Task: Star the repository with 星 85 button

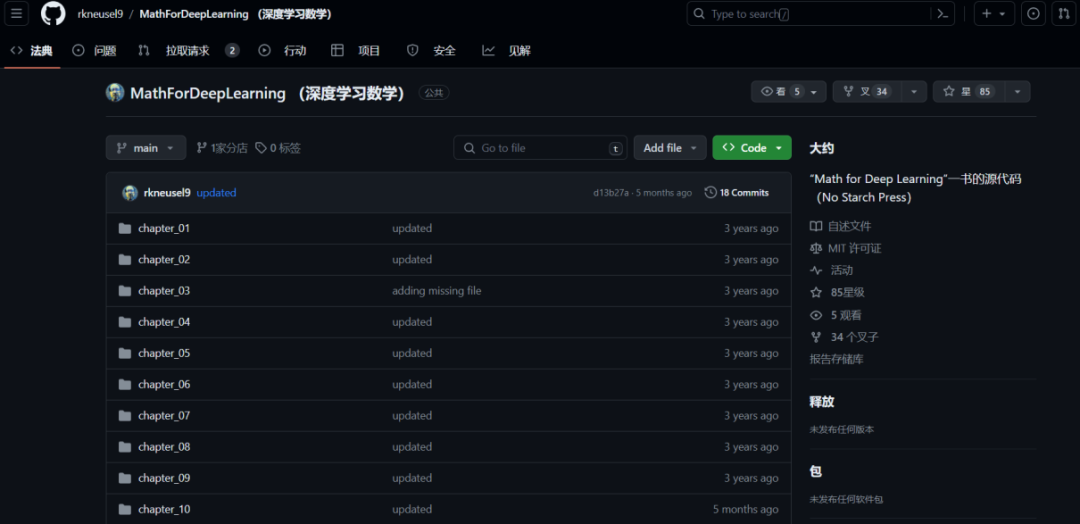Action: click(x=968, y=92)
